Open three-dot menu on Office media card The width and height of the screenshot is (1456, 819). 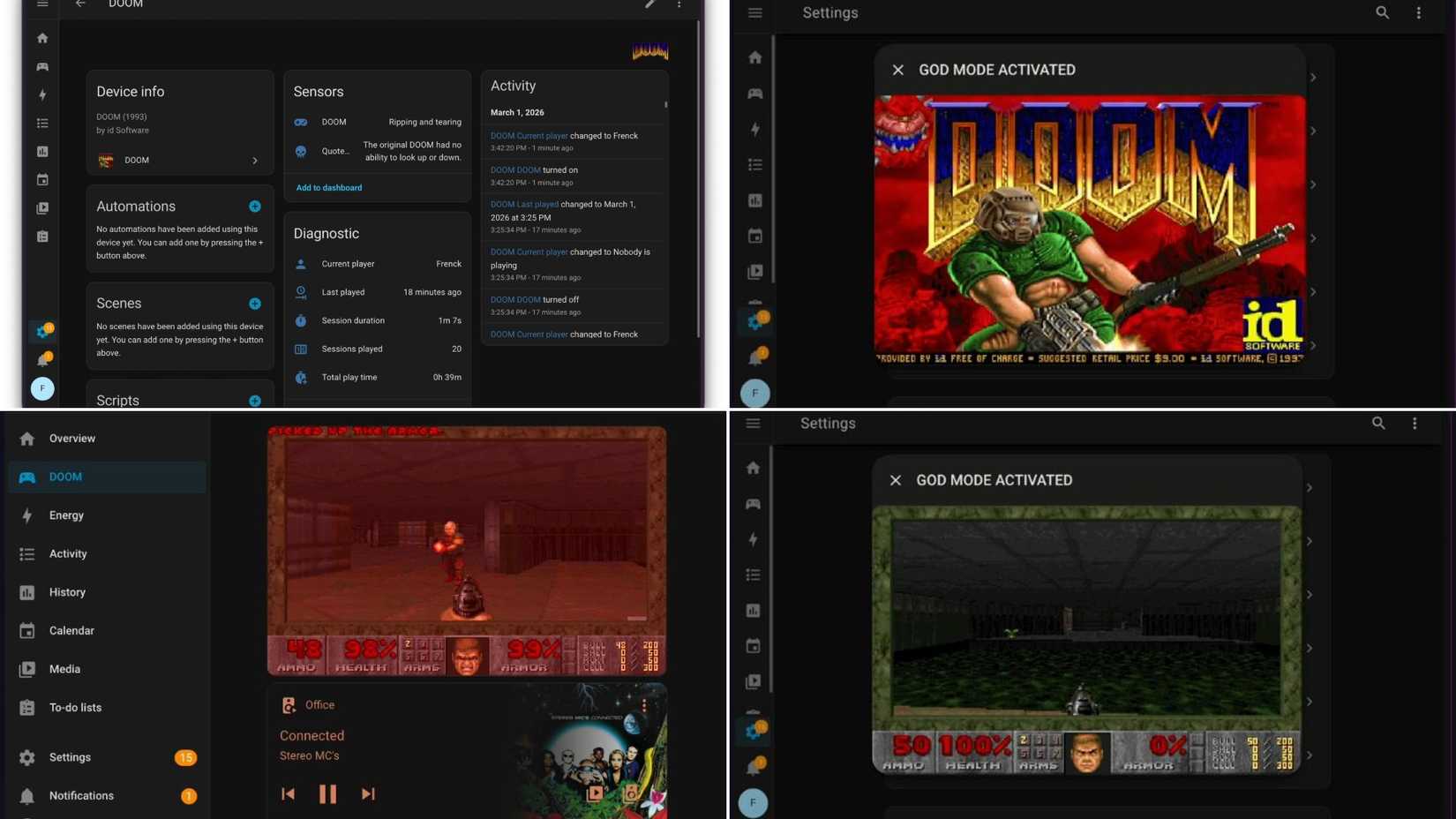[x=645, y=705]
